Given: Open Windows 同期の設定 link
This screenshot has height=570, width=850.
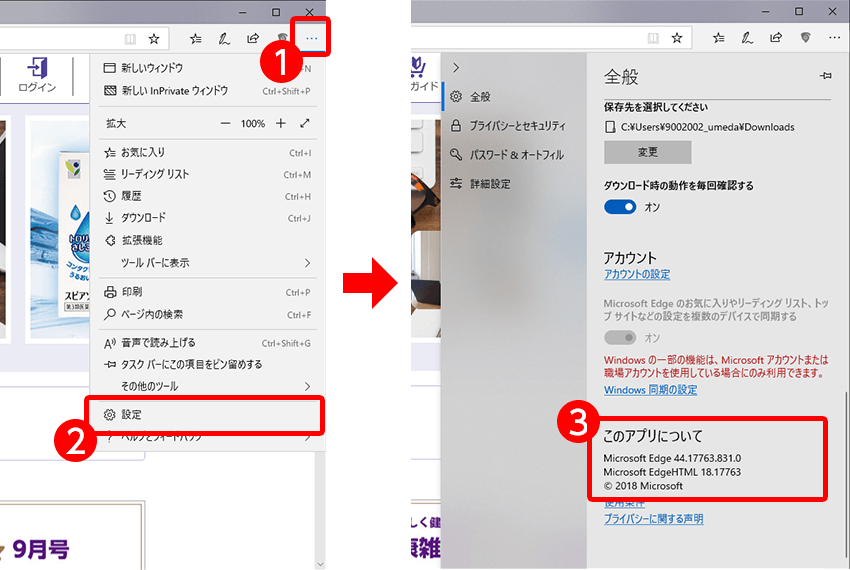Looking at the screenshot, I should 651,390.
